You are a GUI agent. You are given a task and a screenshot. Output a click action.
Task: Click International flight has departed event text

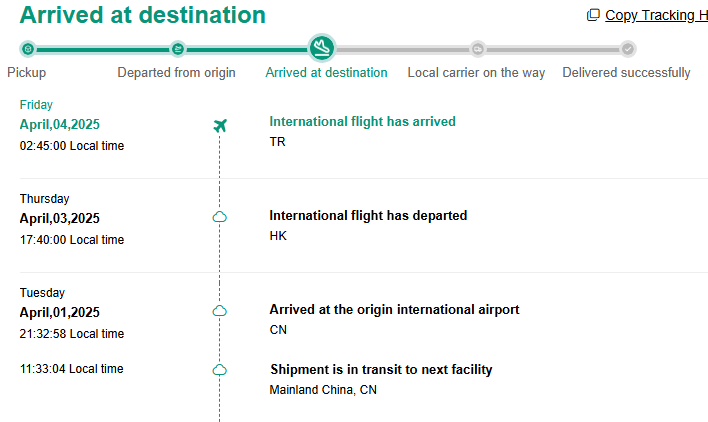(x=368, y=215)
